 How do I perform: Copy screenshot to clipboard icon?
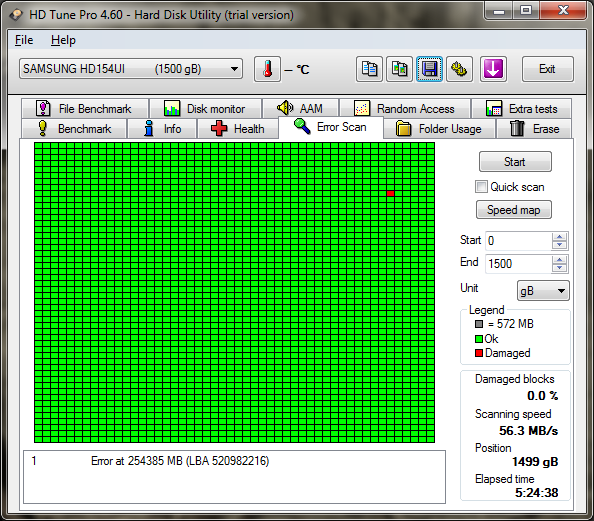(399, 69)
